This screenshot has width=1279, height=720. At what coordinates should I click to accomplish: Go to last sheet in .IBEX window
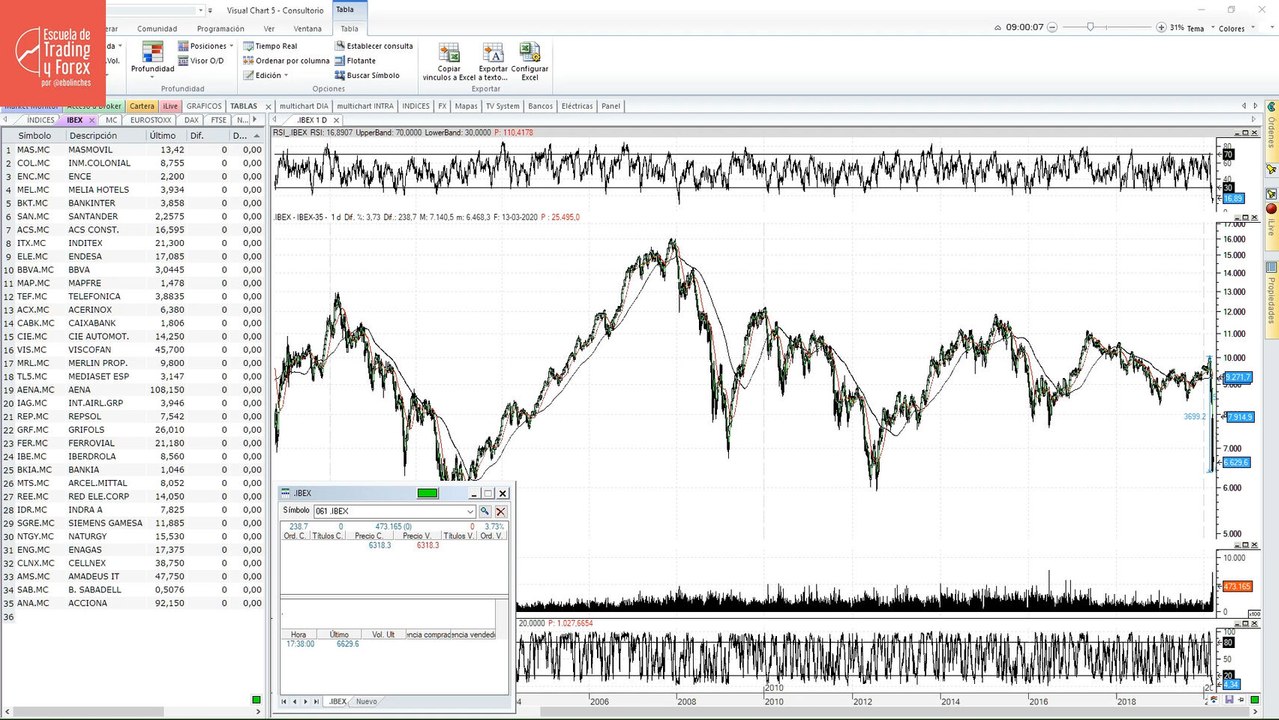tap(317, 702)
